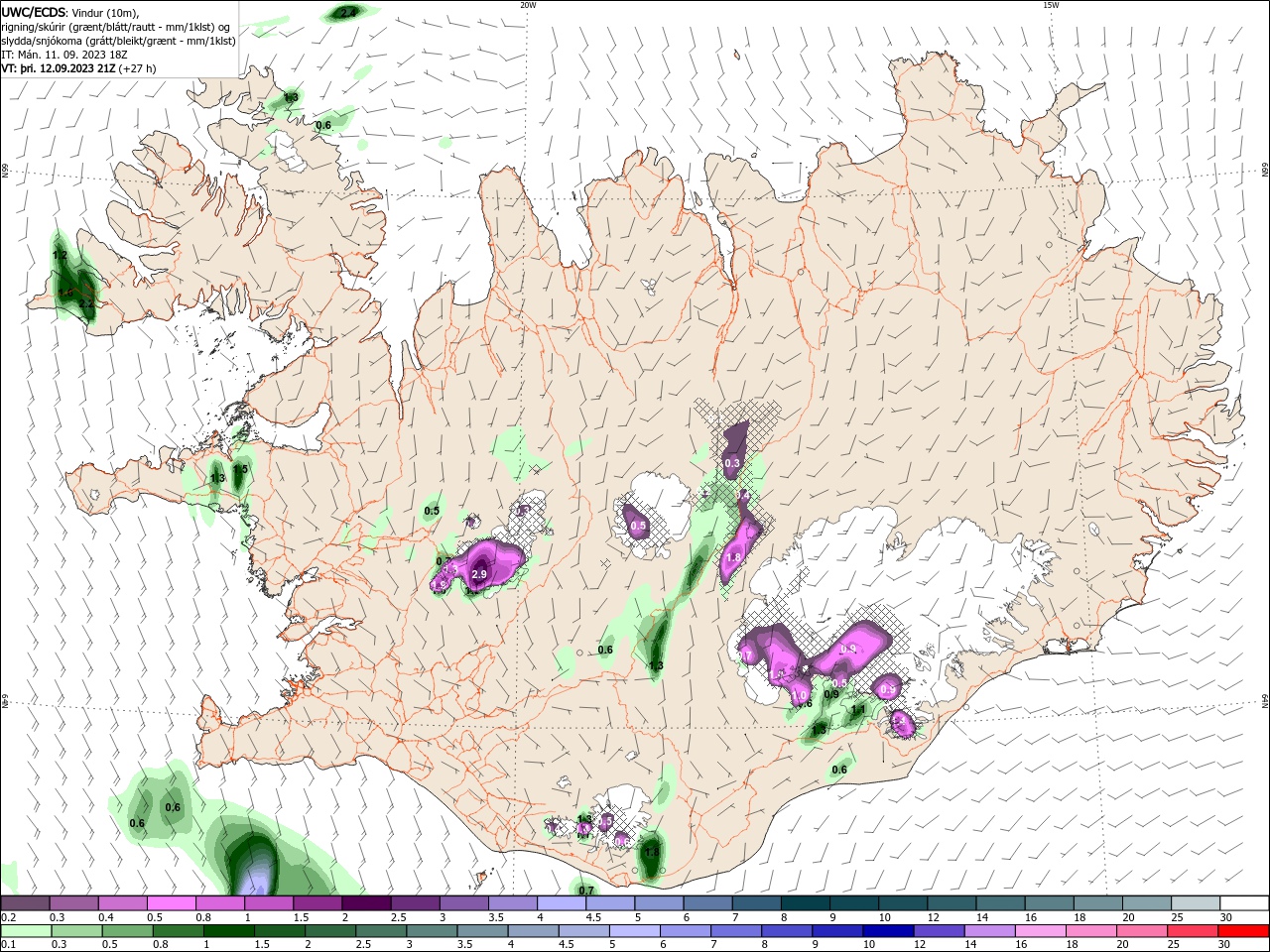Pick the white snow swatch at 30
The height and width of the screenshot is (952, 1270).
tap(1245, 903)
